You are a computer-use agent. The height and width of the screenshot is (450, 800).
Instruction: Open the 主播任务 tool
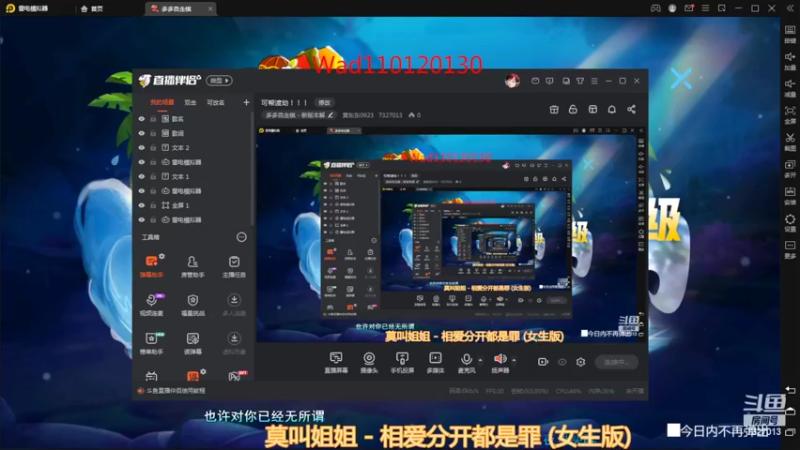coord(234,266)
